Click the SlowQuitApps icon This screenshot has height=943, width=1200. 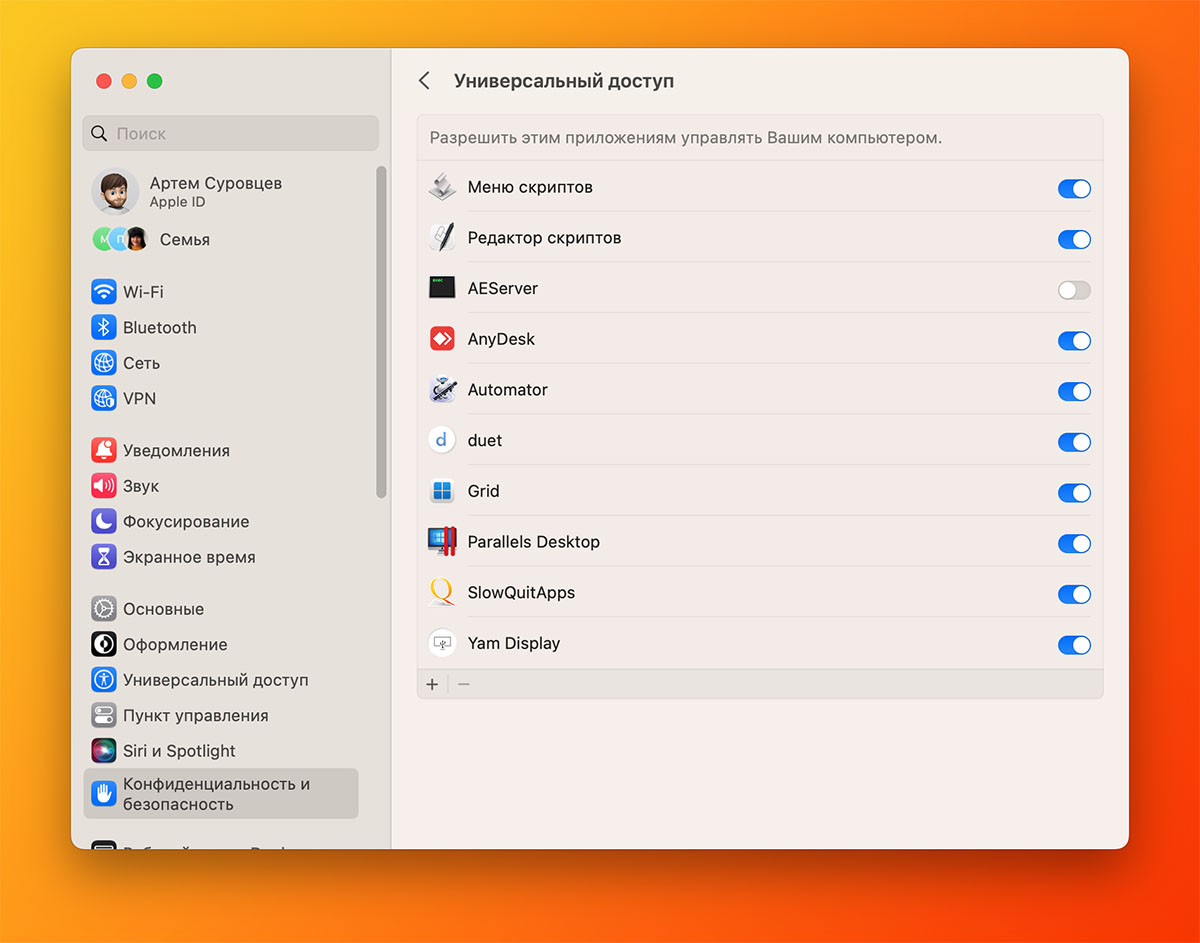(442, 593)
